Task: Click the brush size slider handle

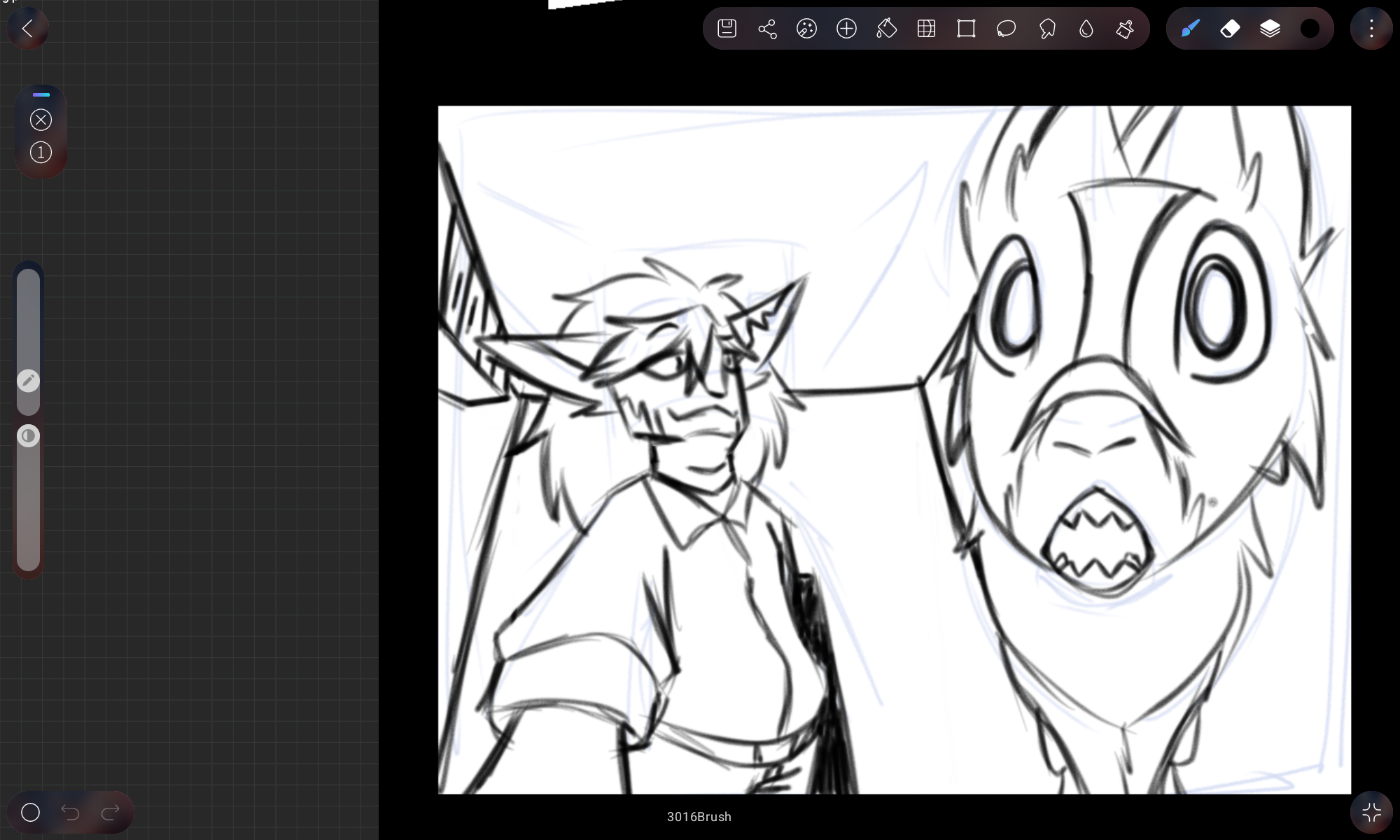Action: pos(28,381)
